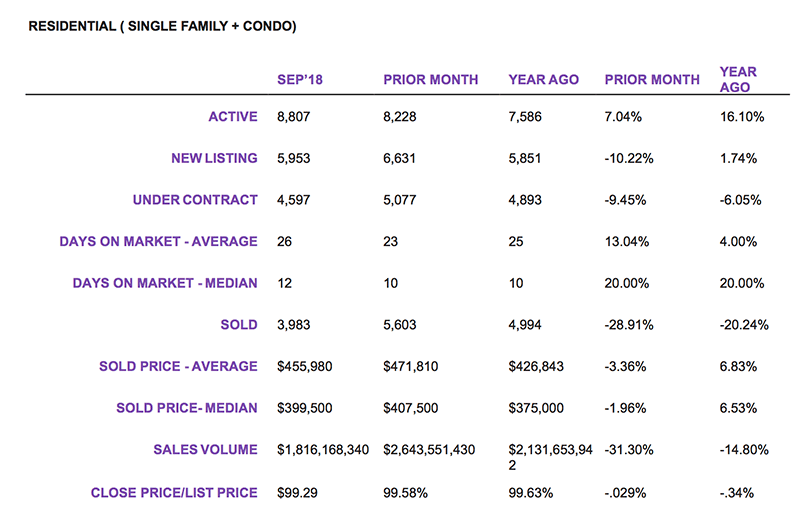Click DAYS ON MARKET - AVERAGE label
This screenshot has width=800, height=520.
(x=158, y=241)
